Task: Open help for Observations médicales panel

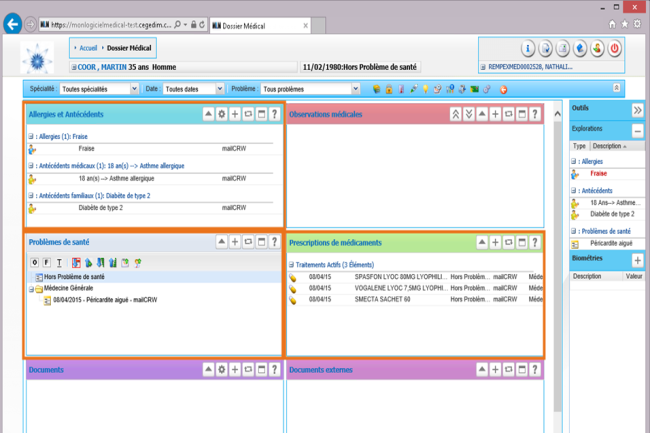Action: pyautogui.click(x=535, y=115)
